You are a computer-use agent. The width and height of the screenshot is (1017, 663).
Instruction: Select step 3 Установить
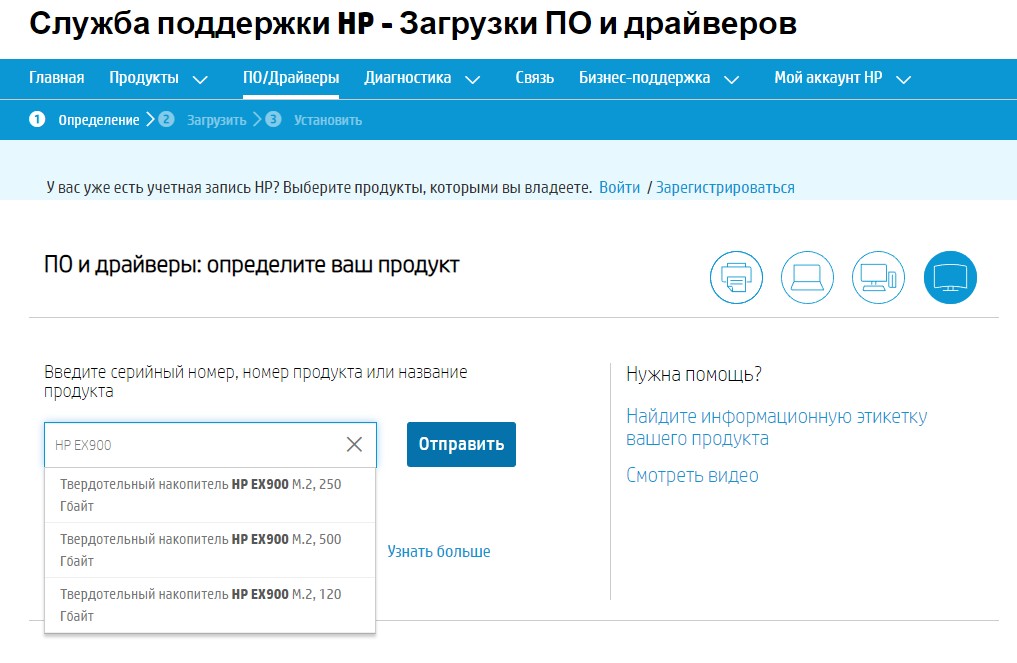[314, 120]
